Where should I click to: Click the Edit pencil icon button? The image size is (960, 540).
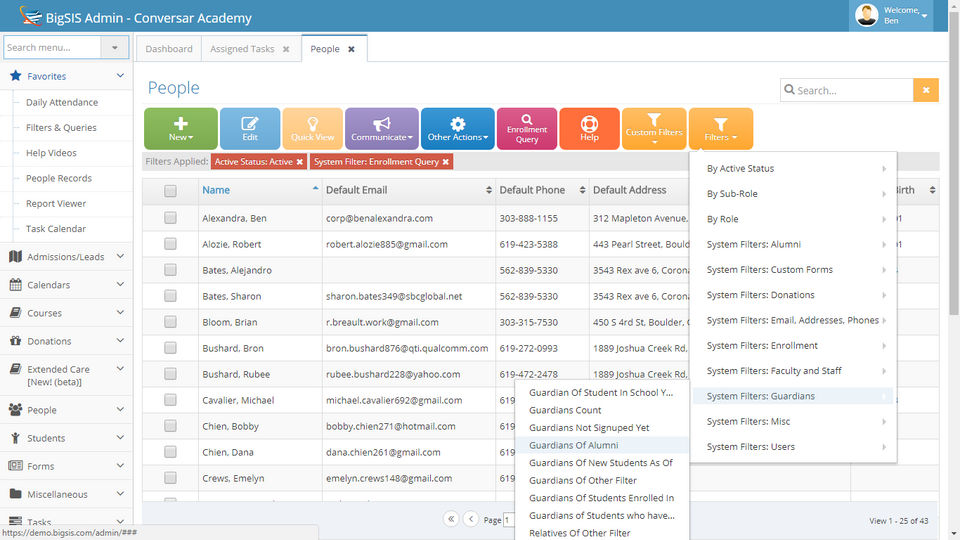pyautogui.click(x=250, y=129)
